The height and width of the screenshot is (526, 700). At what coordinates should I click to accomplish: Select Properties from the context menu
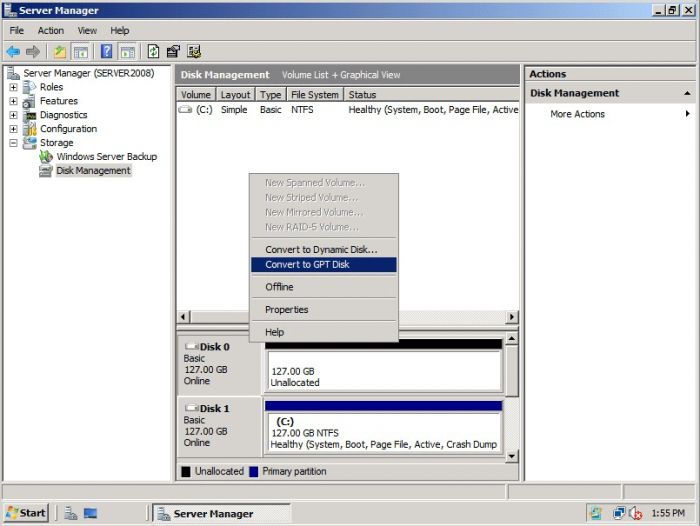(324, 309)
